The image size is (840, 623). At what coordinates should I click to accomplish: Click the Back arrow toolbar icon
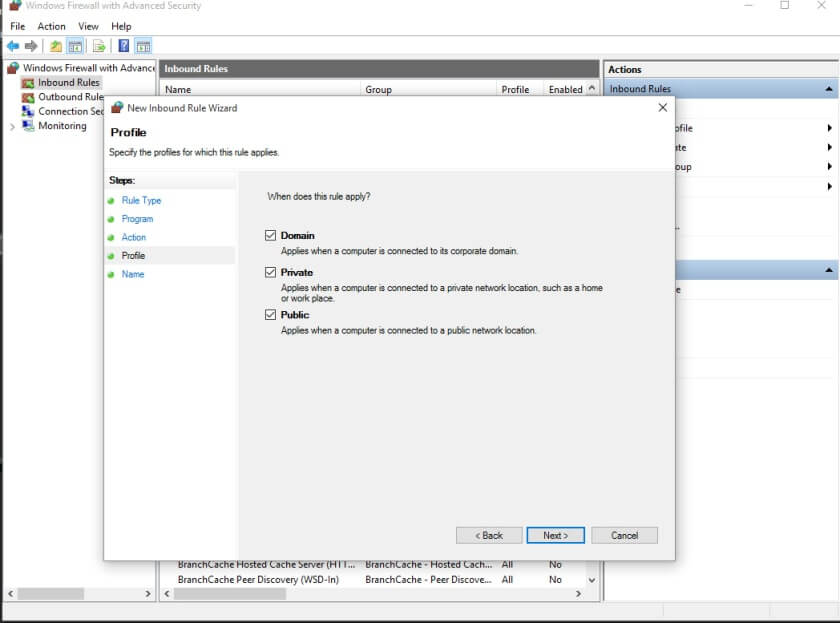click(13, 46)
